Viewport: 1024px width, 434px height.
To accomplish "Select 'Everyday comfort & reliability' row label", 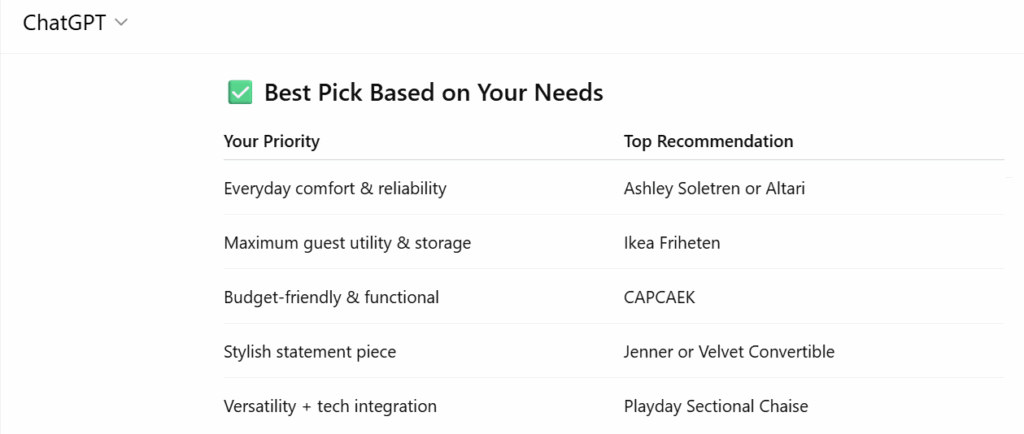I will coord(335,188).
